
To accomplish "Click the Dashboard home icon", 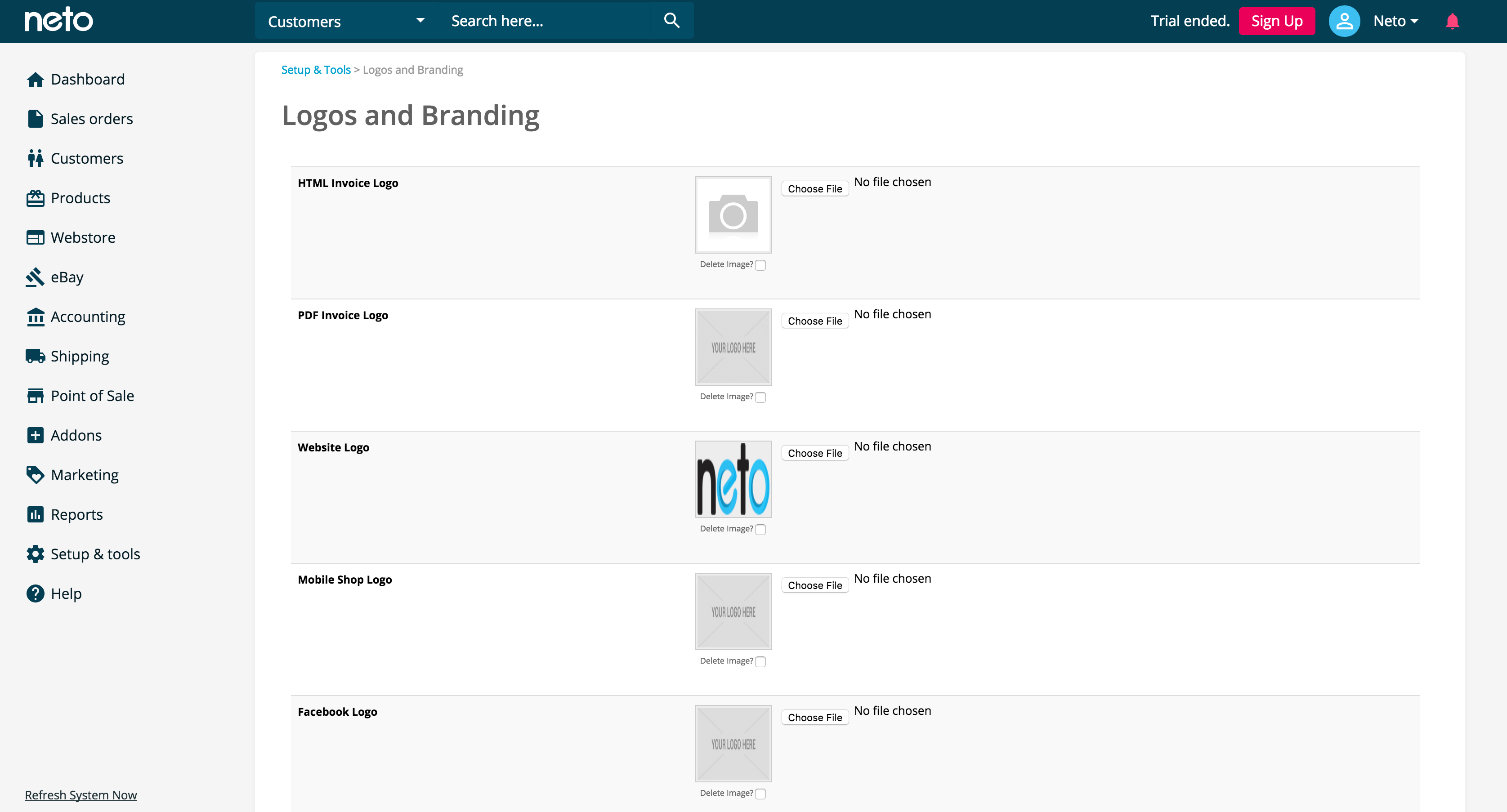I will pos(35,80).
